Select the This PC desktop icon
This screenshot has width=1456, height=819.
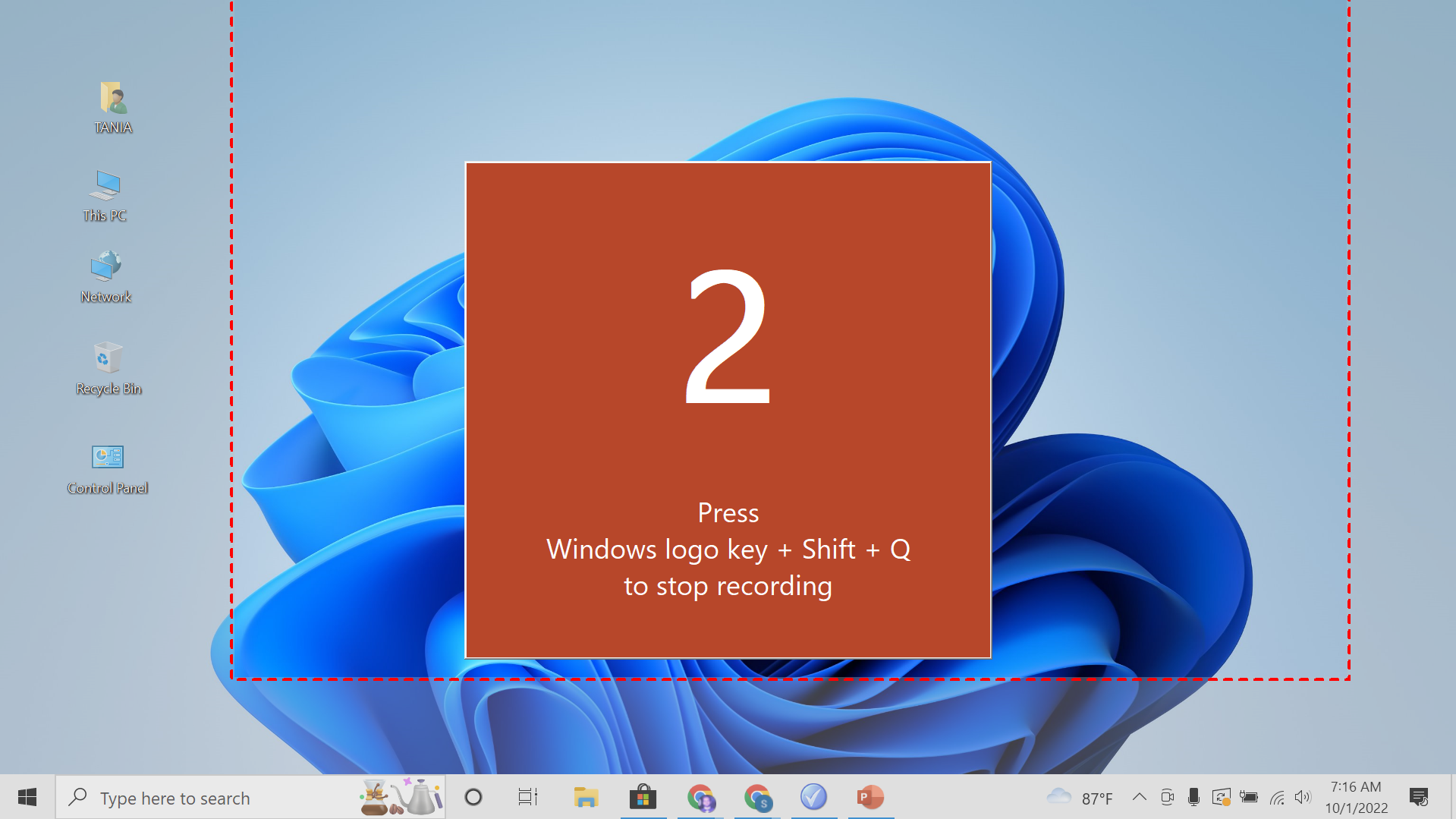click(x=105, y=196)
